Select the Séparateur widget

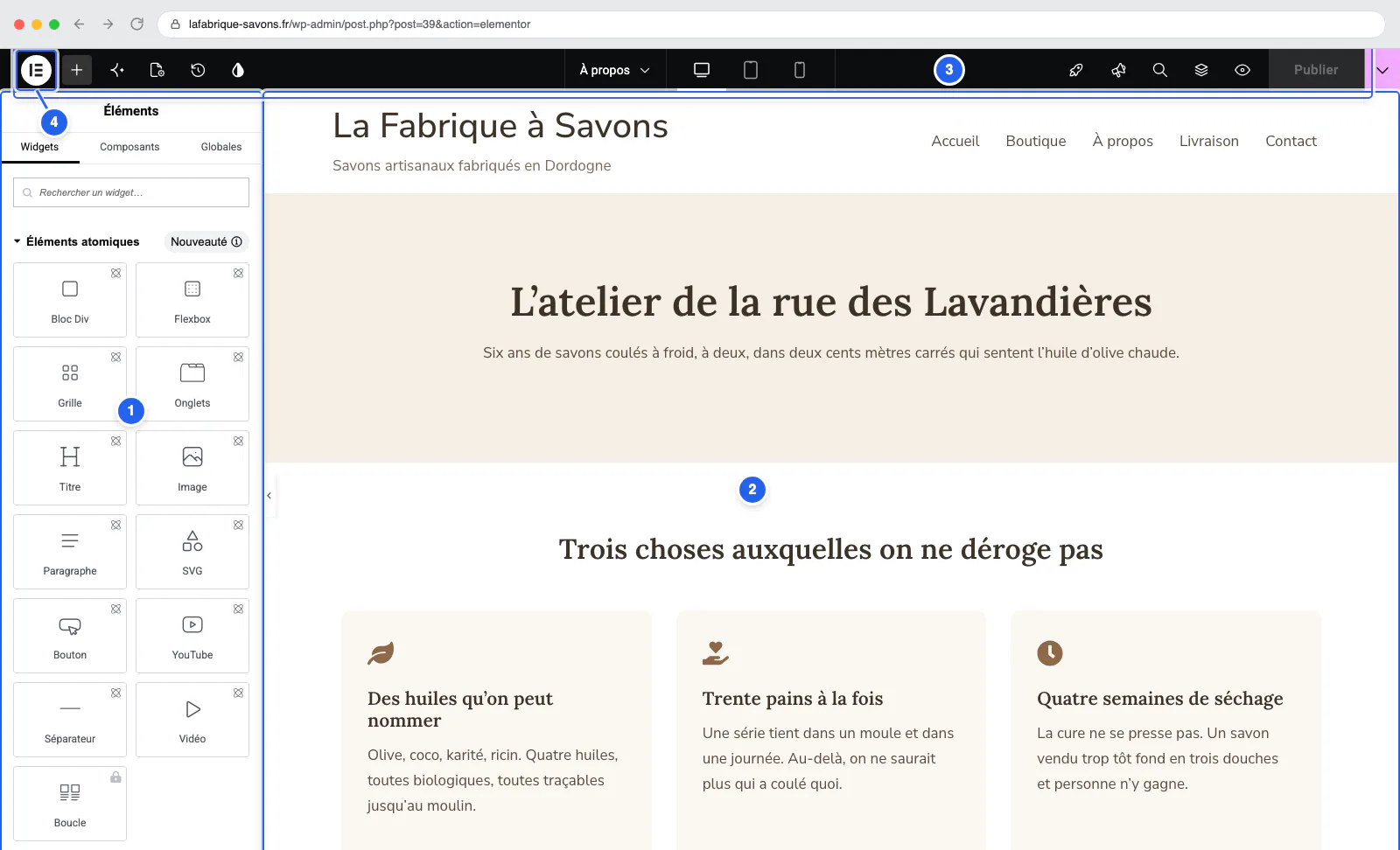coord(70,720)
